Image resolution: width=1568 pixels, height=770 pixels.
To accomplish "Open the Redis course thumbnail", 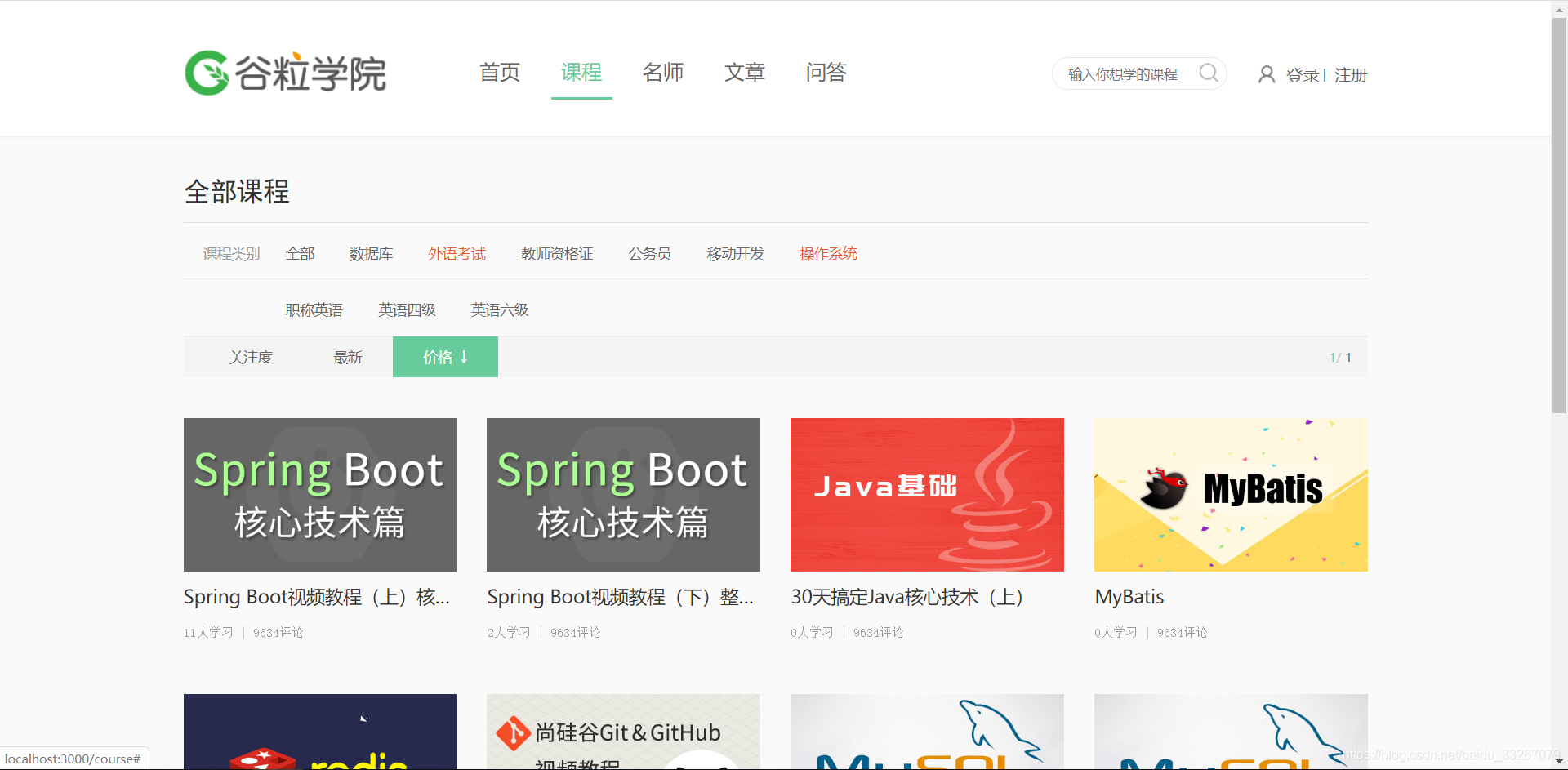I will [320, 732].
